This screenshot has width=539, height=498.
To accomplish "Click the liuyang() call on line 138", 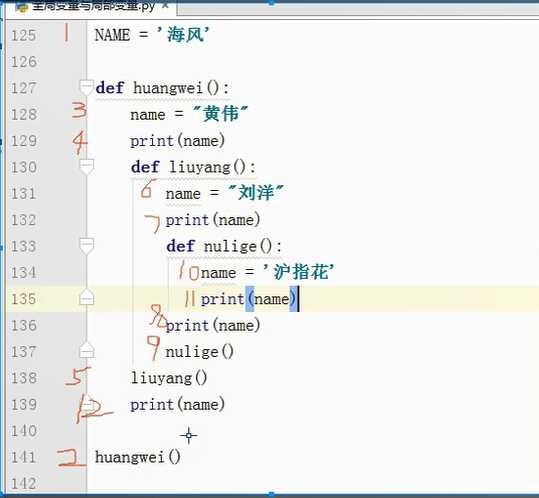I will [169, 378].
